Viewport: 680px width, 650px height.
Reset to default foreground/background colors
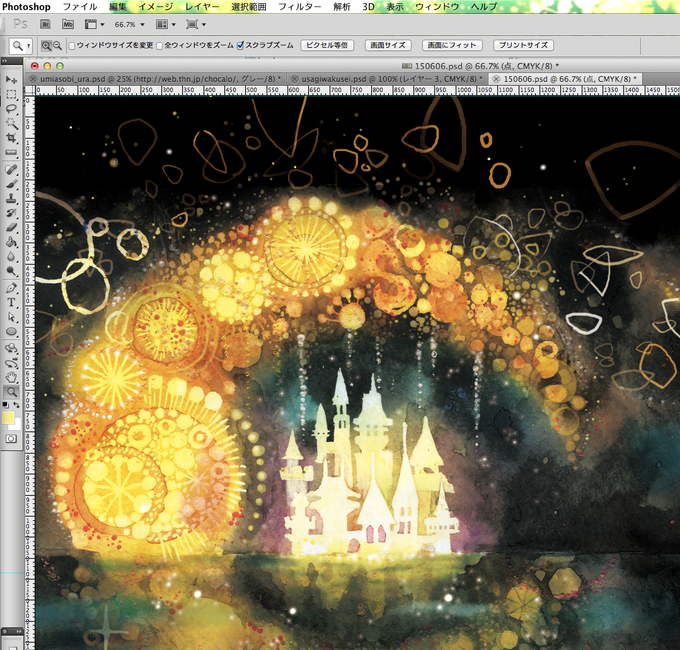pyautogui.click(x=5, y=405)
